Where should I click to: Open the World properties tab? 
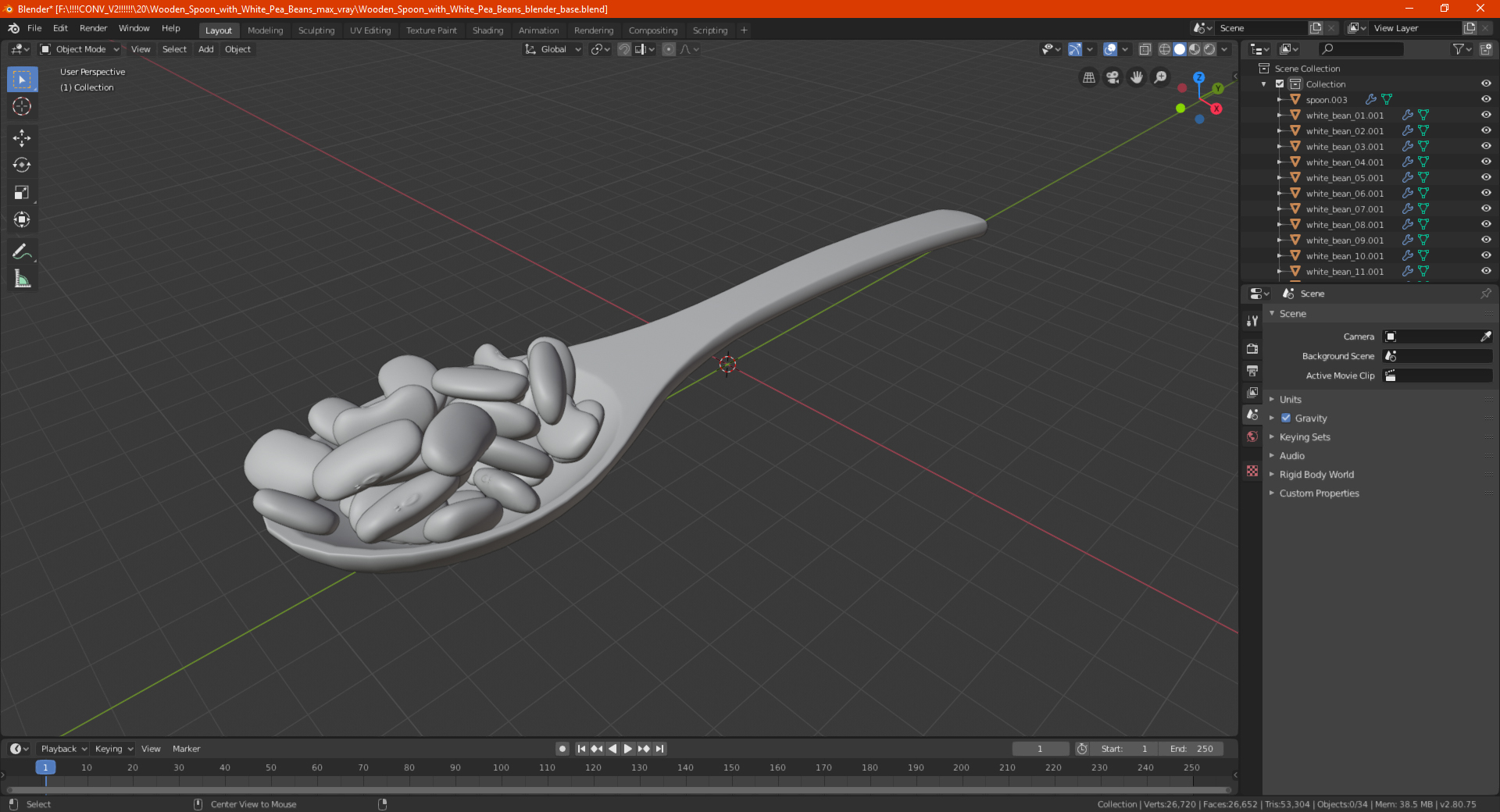point(1252,436)
